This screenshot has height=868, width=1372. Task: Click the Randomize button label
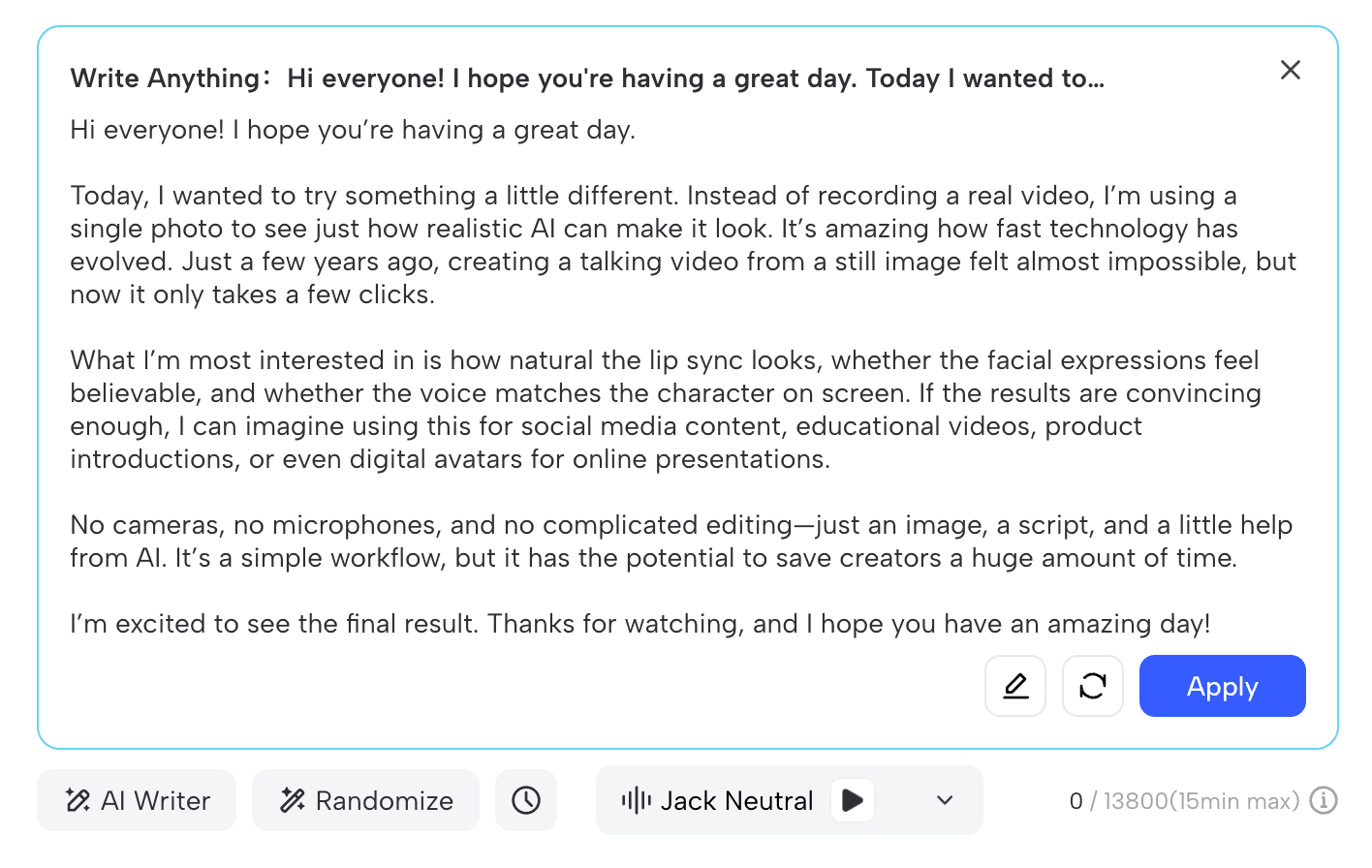coord(385,801)
